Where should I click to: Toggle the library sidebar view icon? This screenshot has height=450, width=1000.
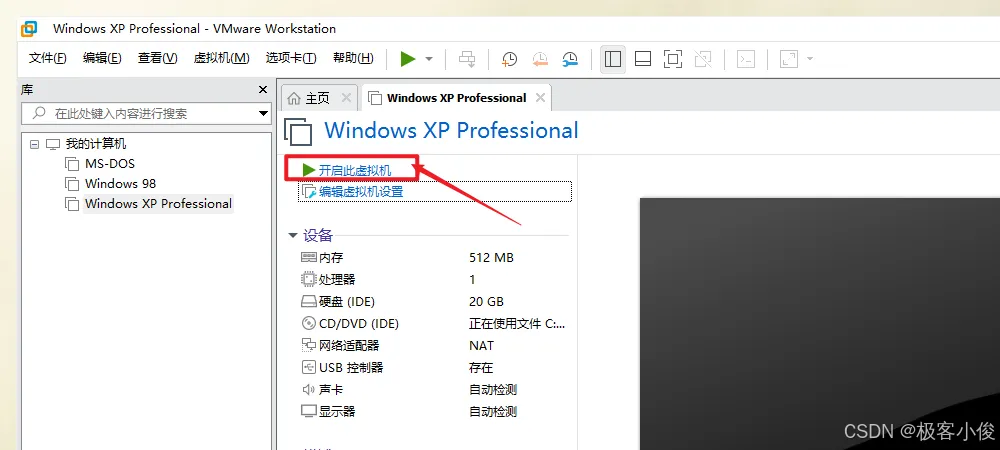point(613,59)
